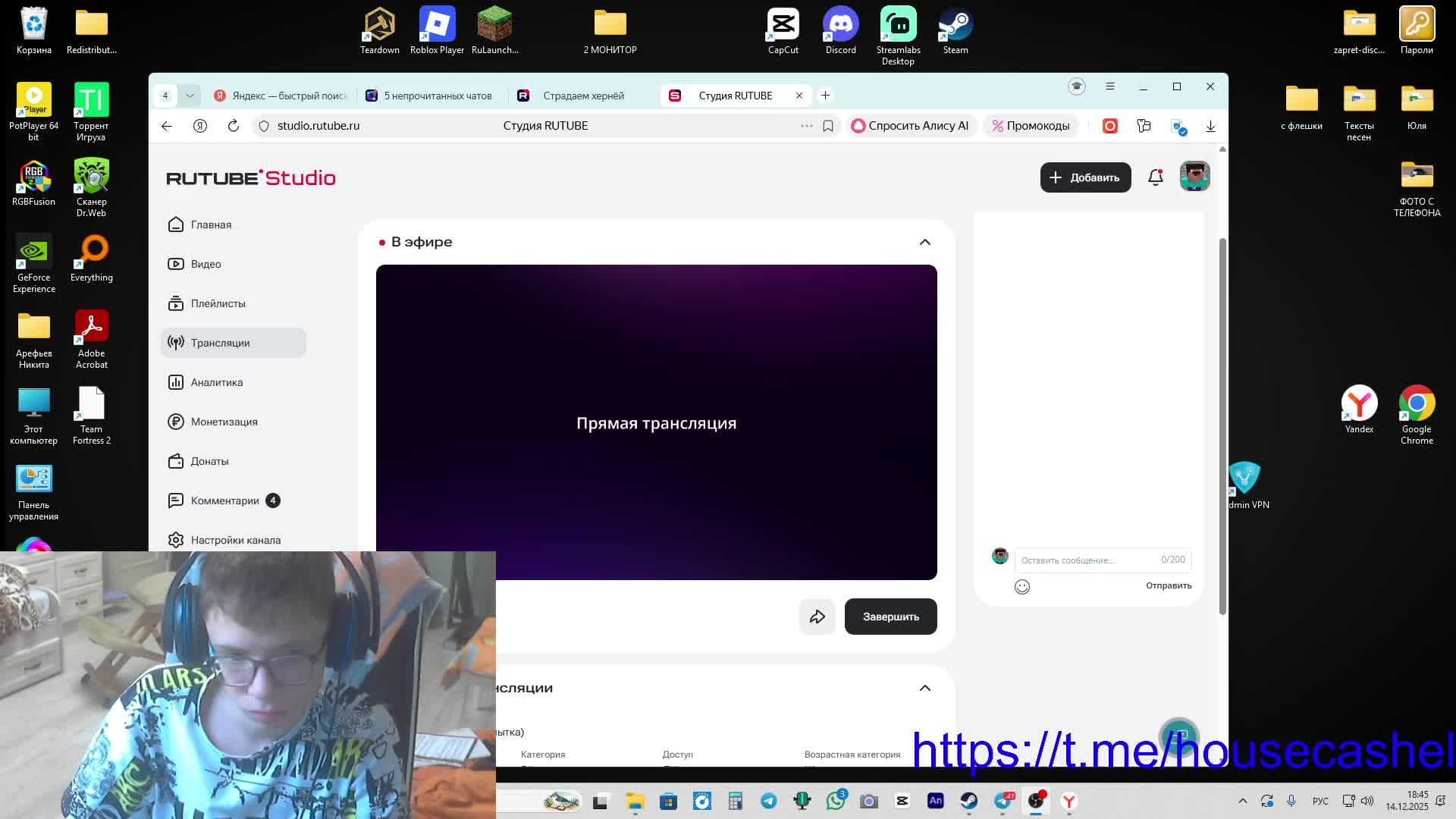
Task: Show hidden system tray icons
Action: click(1242, 801)
